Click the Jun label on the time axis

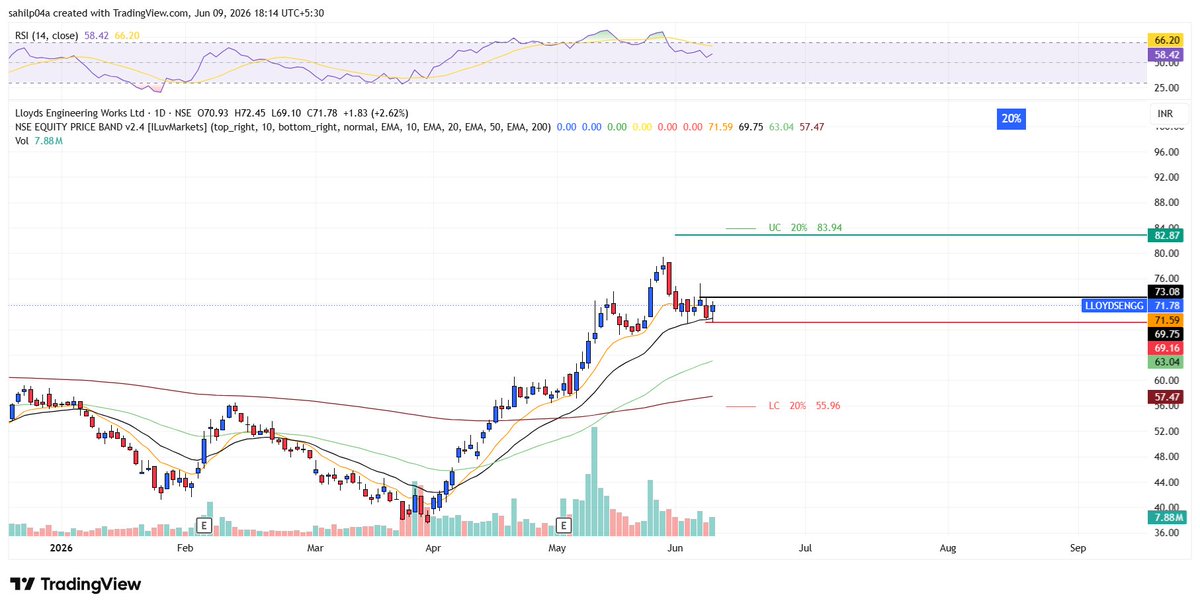tap(675, 549)
